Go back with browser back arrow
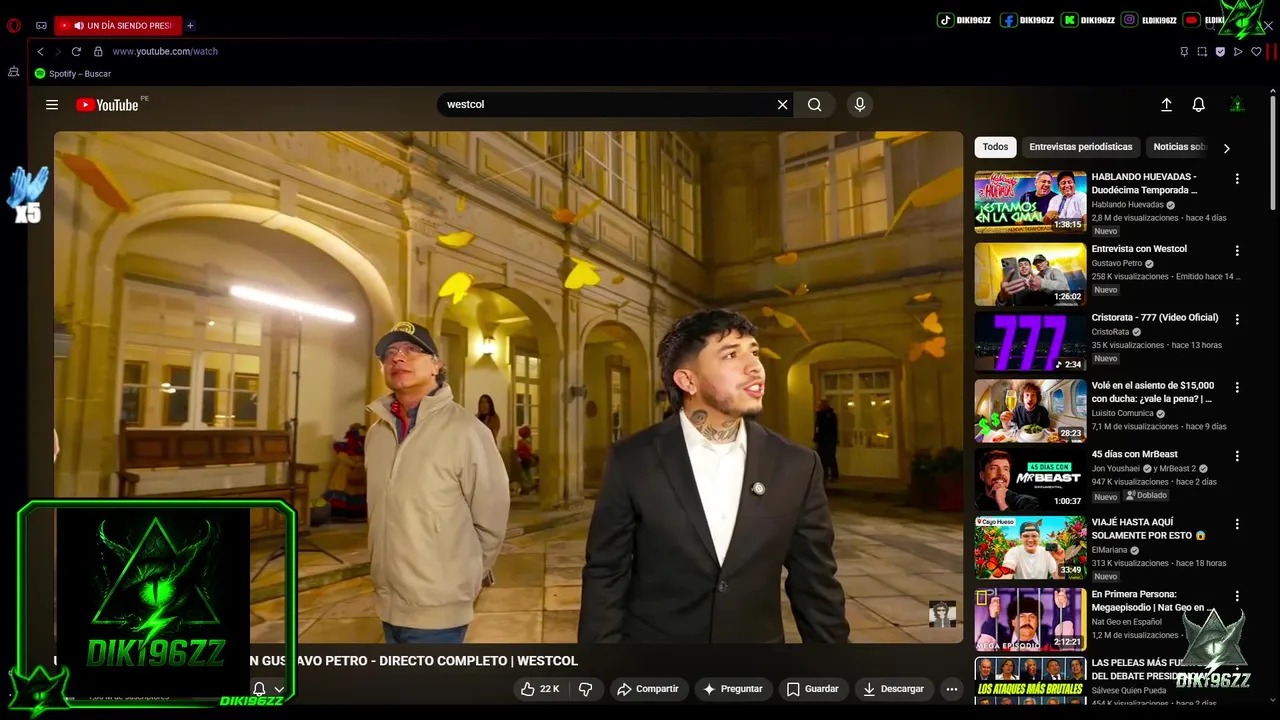This screenshot has height=720, width=1280. (40, 51)
